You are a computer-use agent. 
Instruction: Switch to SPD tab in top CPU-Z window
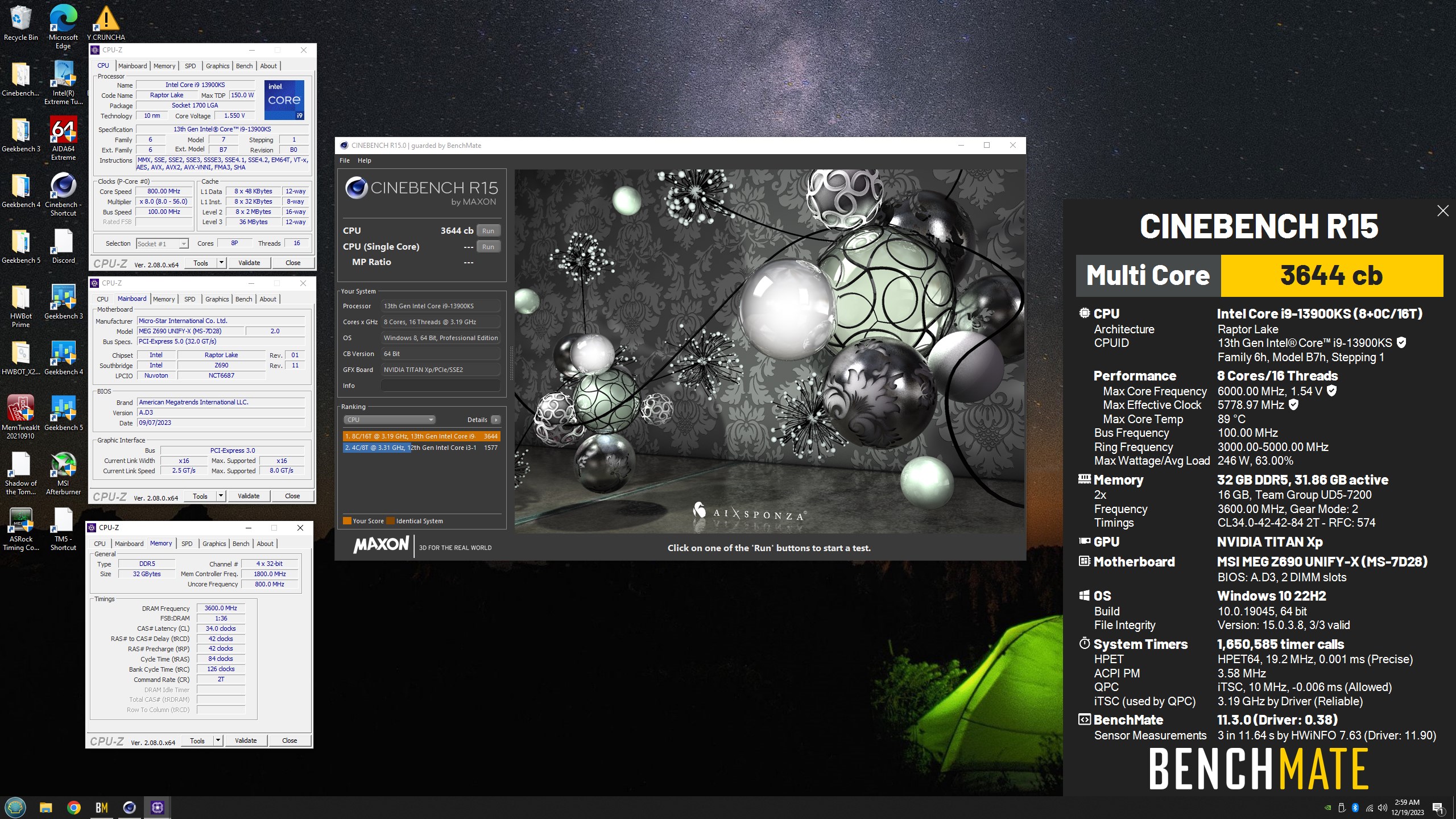point(190,66)
